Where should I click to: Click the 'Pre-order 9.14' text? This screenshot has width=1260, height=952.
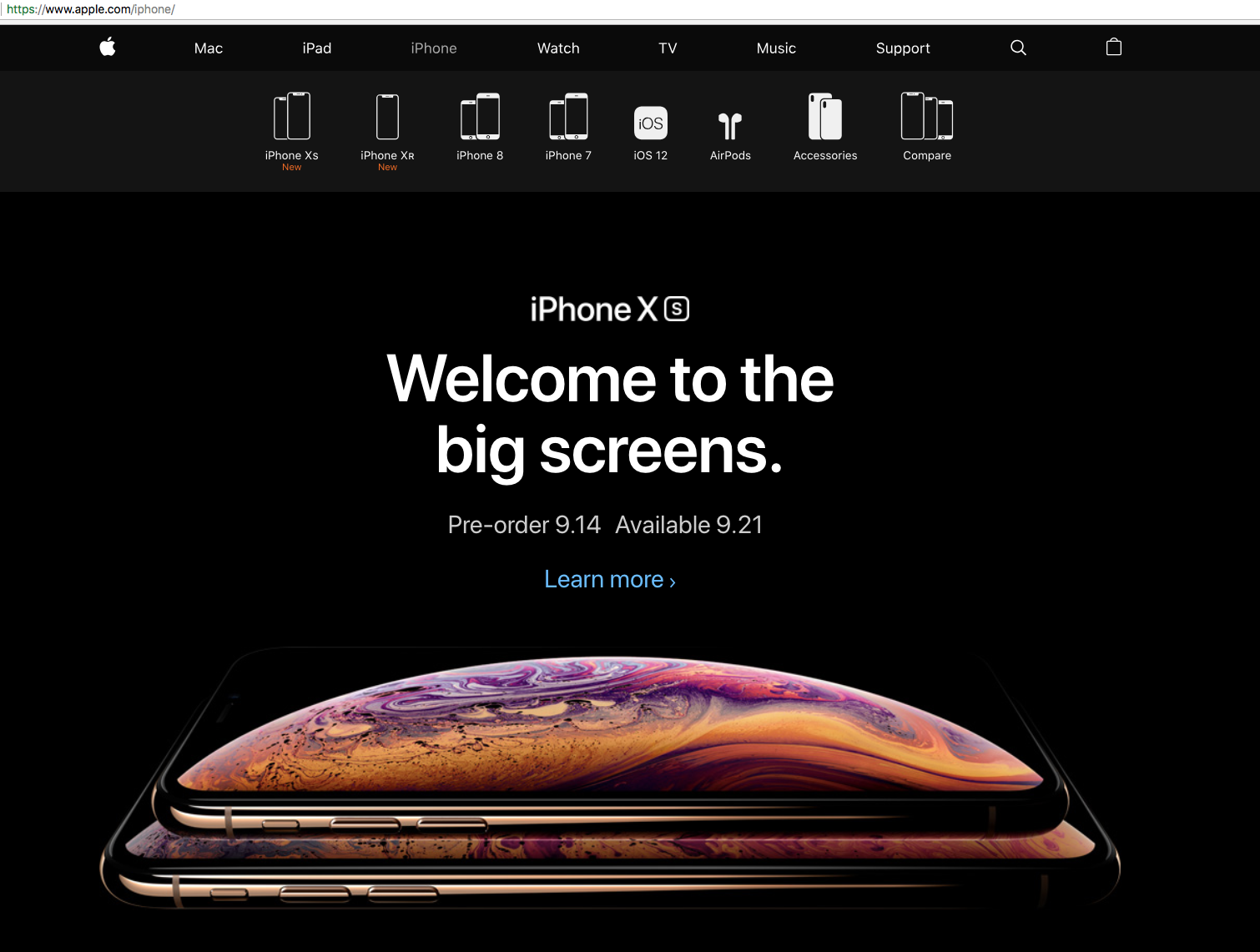(x=524, y=525)
